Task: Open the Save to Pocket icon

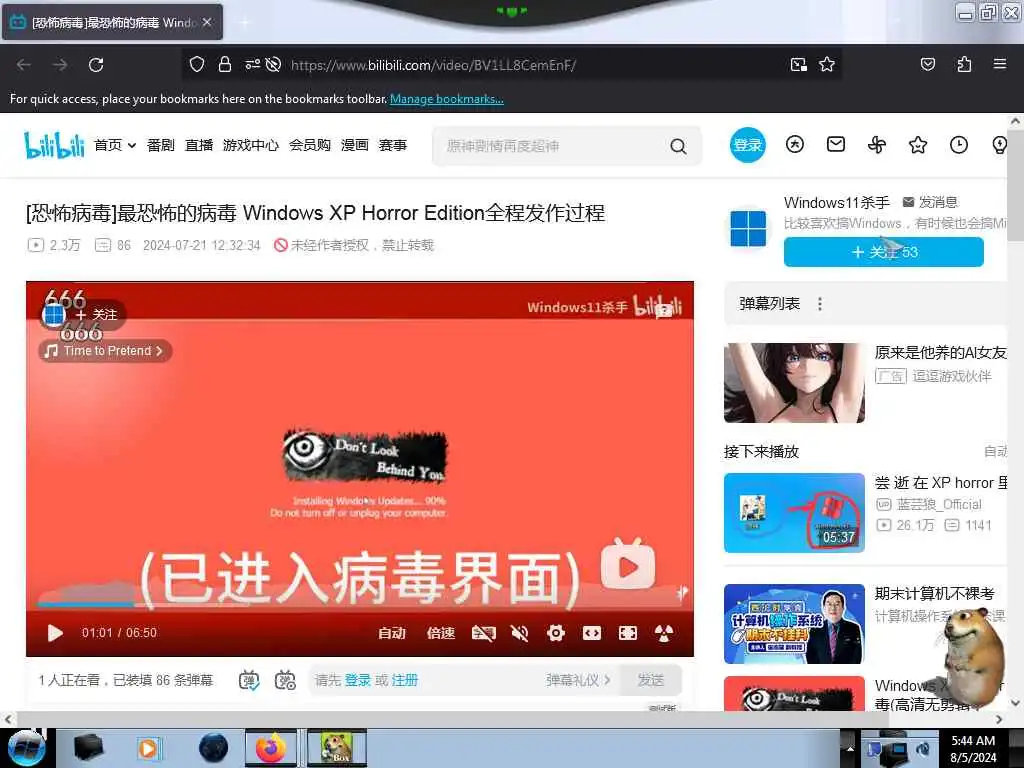Action: (927, 64)
